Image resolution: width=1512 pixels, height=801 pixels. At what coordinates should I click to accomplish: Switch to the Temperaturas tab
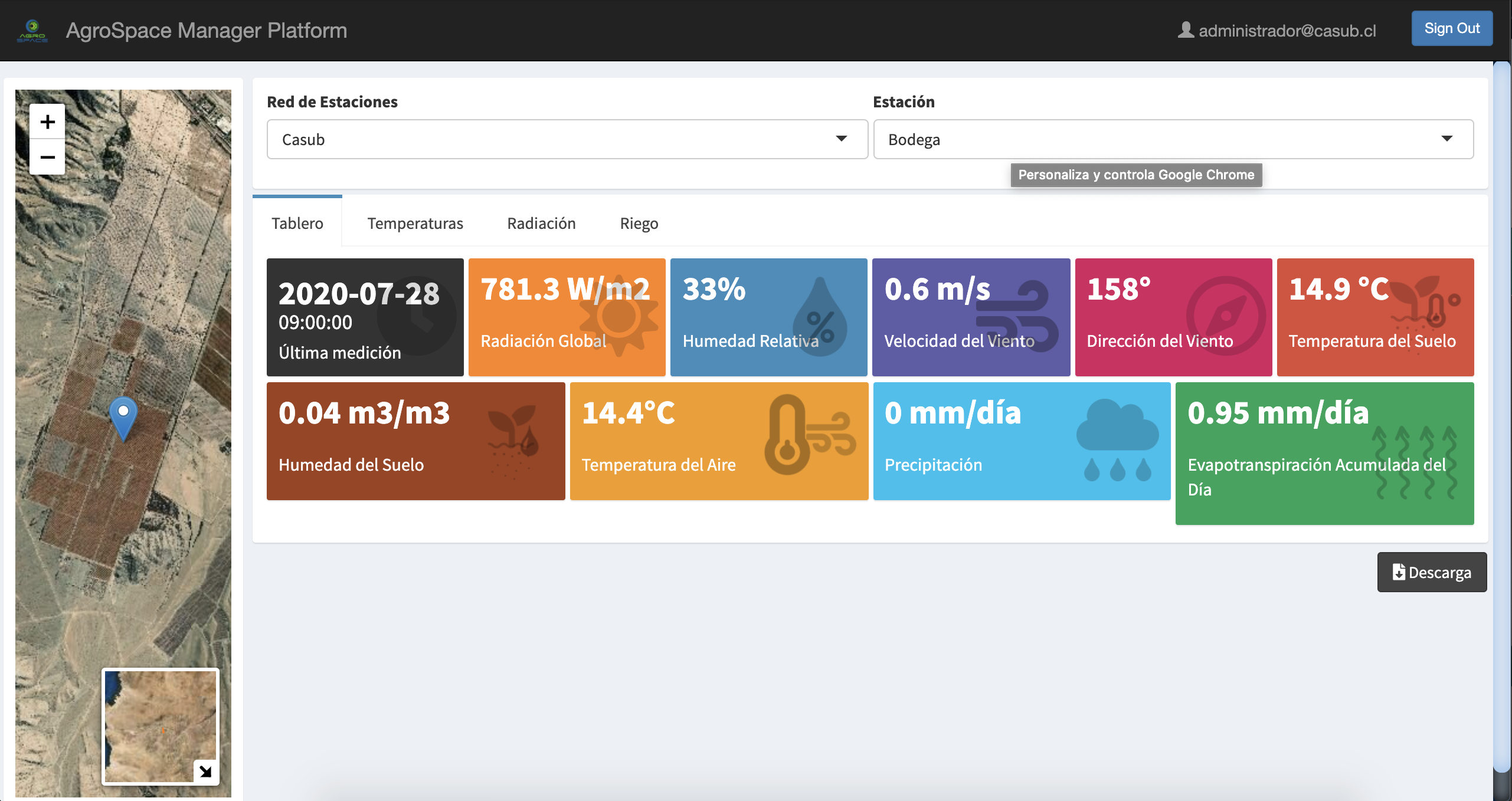[415, 223]
